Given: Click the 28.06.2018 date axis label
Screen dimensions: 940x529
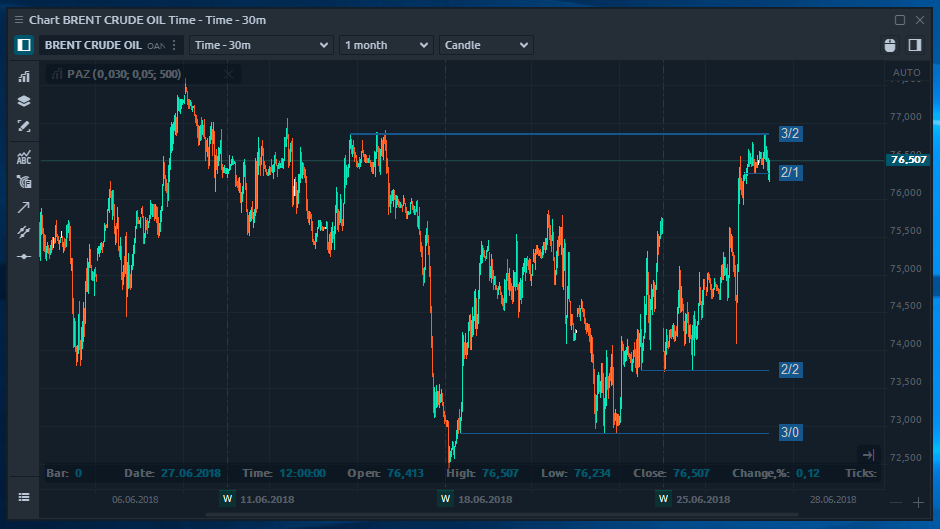Looking at the screenshot, I should [x=833, y=500].
